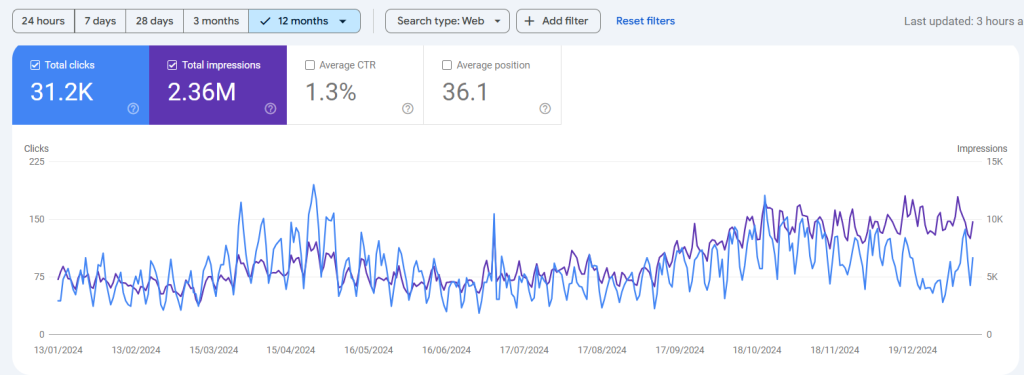Click the 19/12/2024 date on chart axis
Screen dimensions: 1024x375
912,350
